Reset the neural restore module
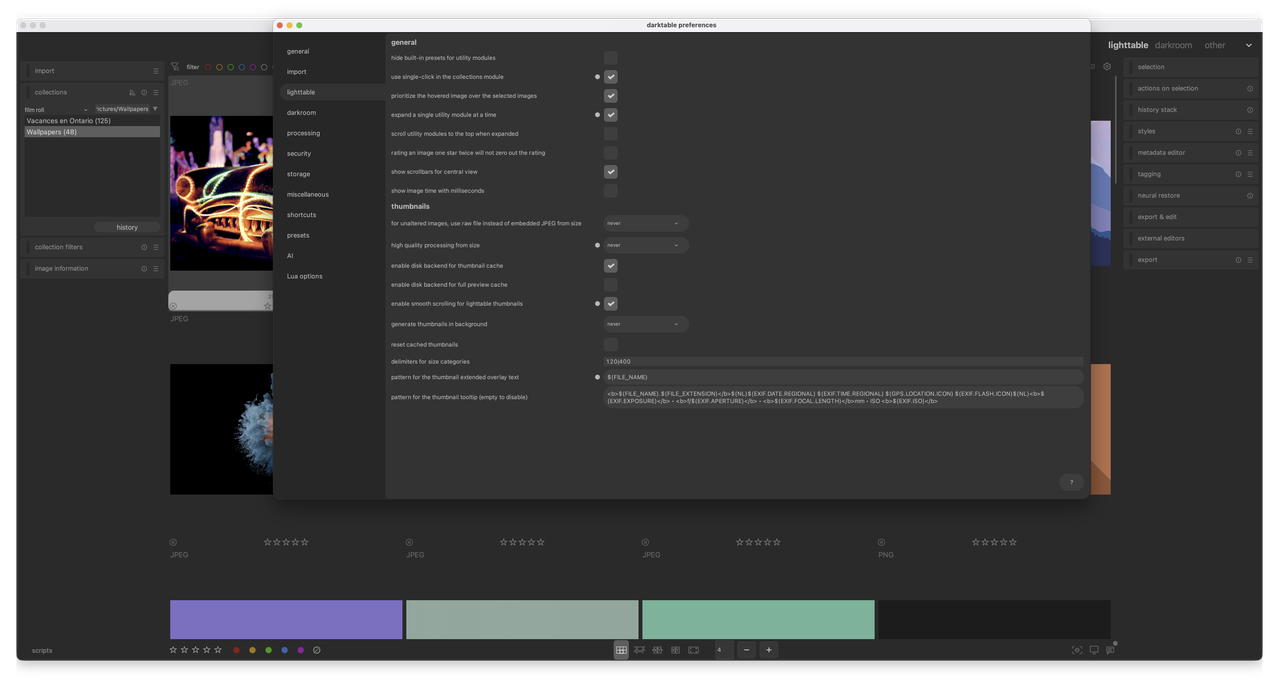The height and width of the screenshot is (681, 1279). [1250, 195]
